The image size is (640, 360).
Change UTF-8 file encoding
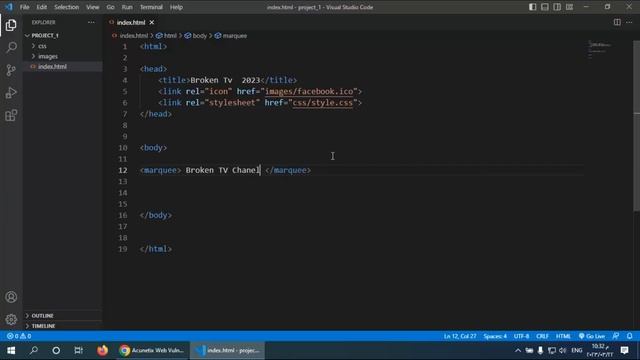[x=521, y=336]
